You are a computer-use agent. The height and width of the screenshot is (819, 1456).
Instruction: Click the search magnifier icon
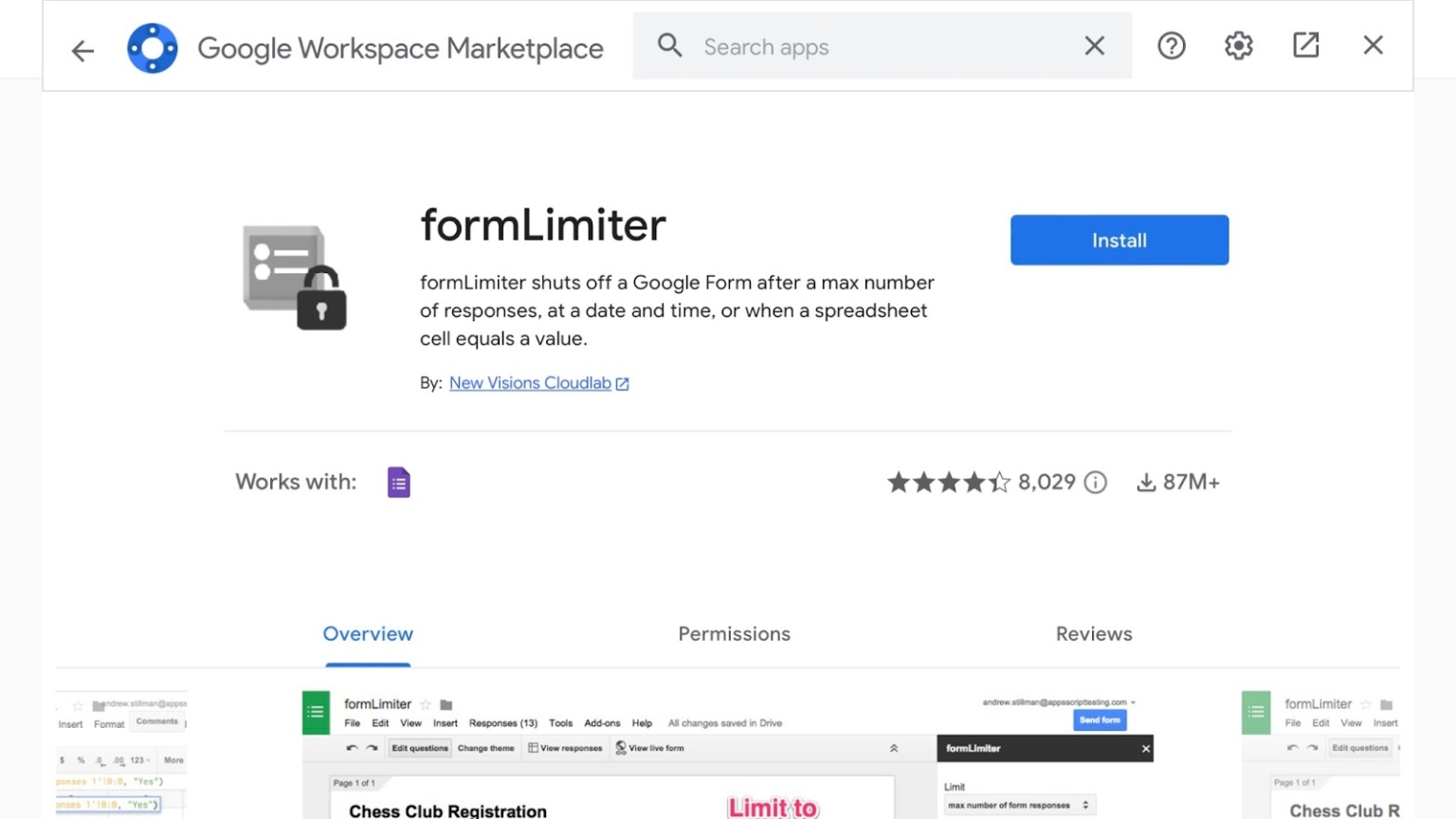(x=669, y=45)
